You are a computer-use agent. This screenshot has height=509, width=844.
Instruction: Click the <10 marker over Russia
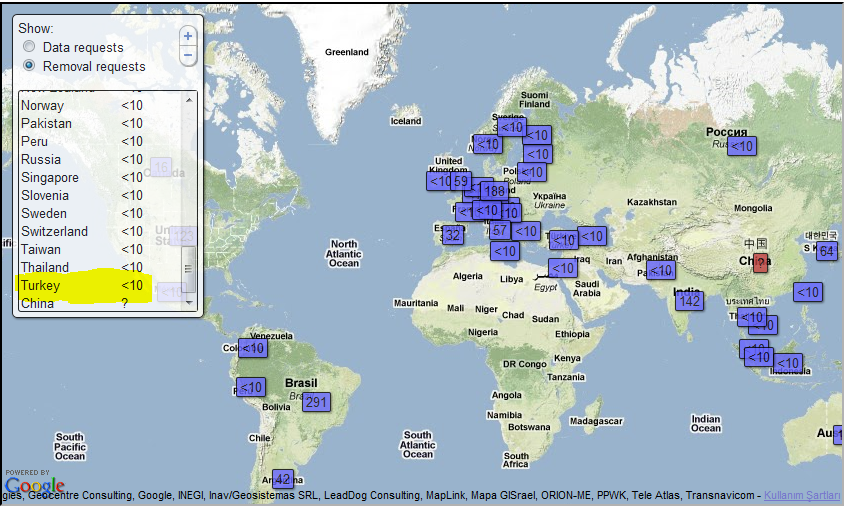(x=741, y=146)
